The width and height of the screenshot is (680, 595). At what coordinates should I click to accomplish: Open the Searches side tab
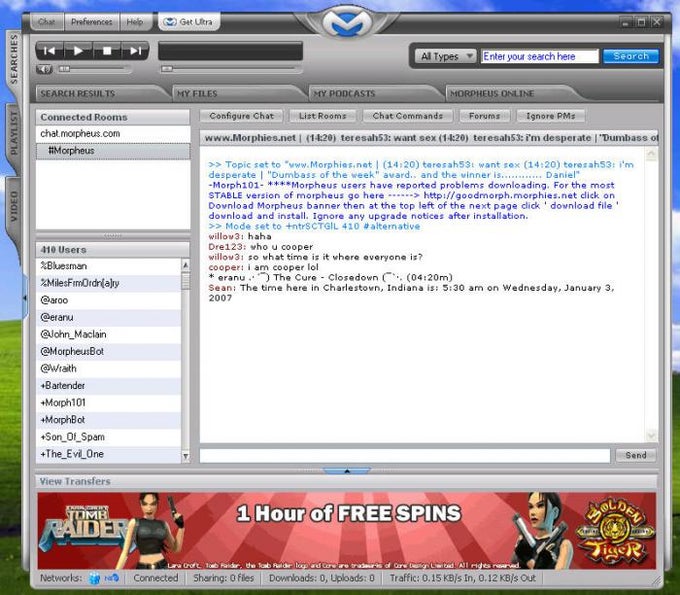pos(14,59)
